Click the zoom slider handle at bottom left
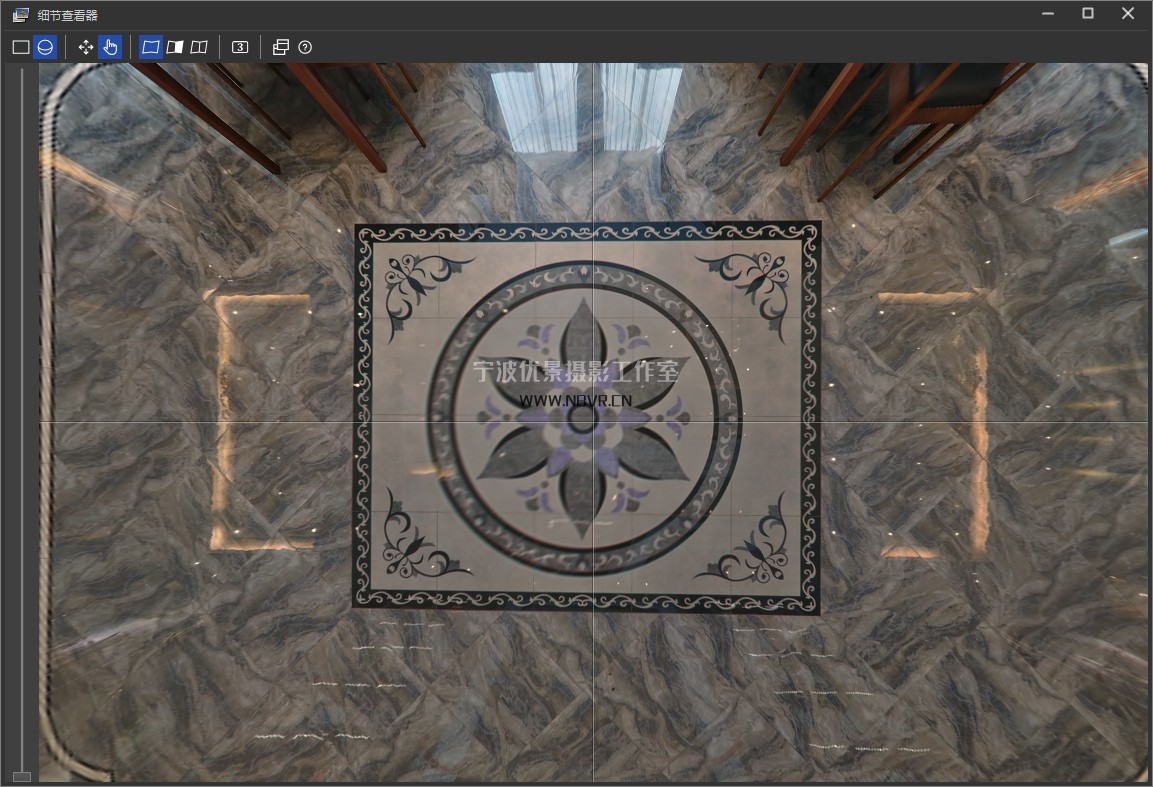 coord(21,776)
